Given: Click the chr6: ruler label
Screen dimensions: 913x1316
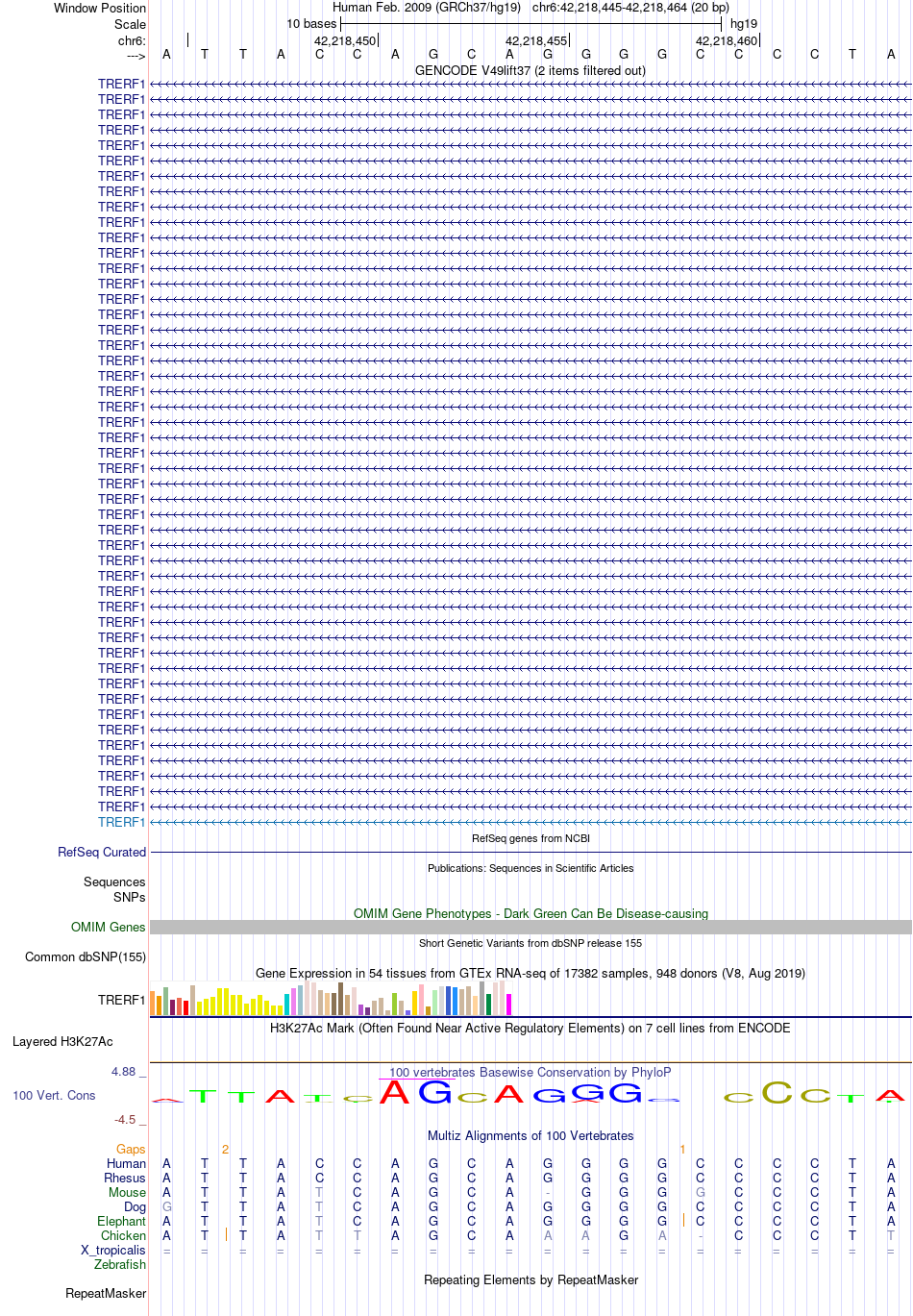Looking at the screenshot, I should coord(133,40).
